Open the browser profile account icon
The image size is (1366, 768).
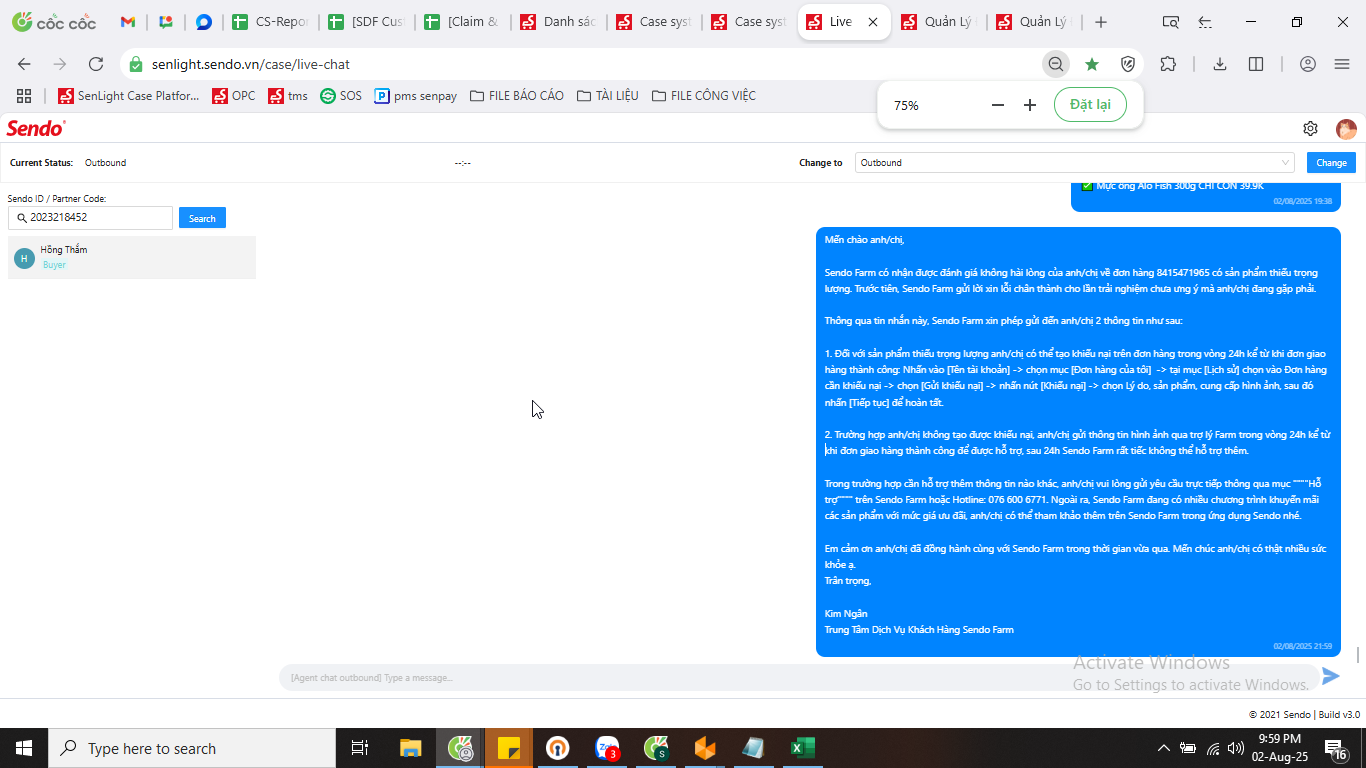(x=1308, y=64)
